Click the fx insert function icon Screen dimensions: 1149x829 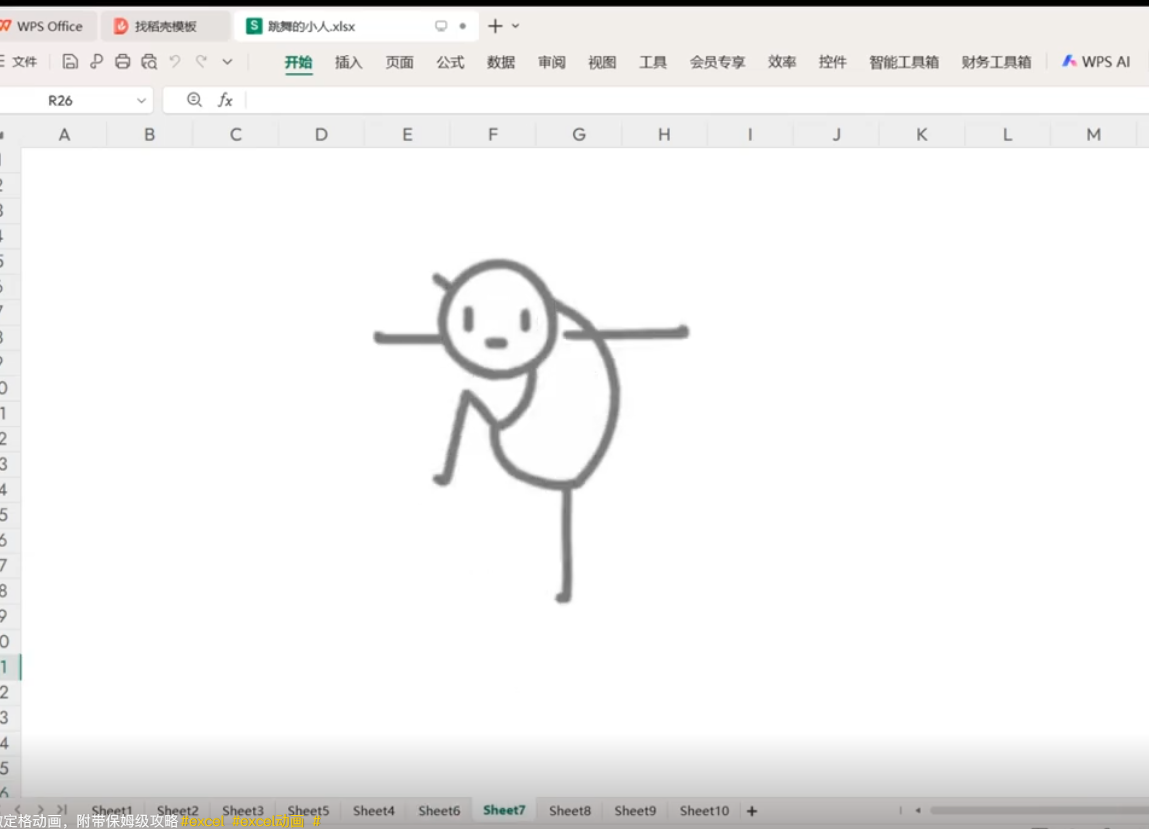click(226, 100)
